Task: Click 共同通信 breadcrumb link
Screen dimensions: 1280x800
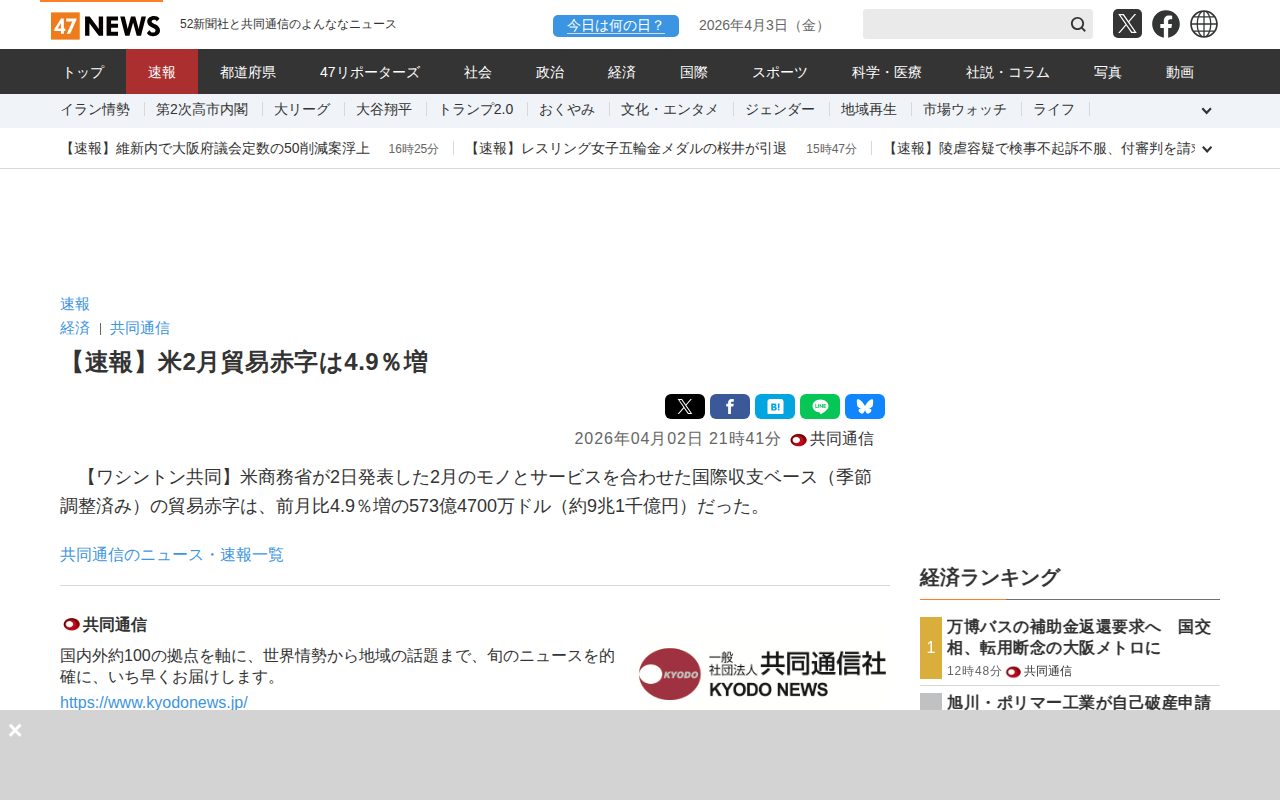Action: point(140,328)
